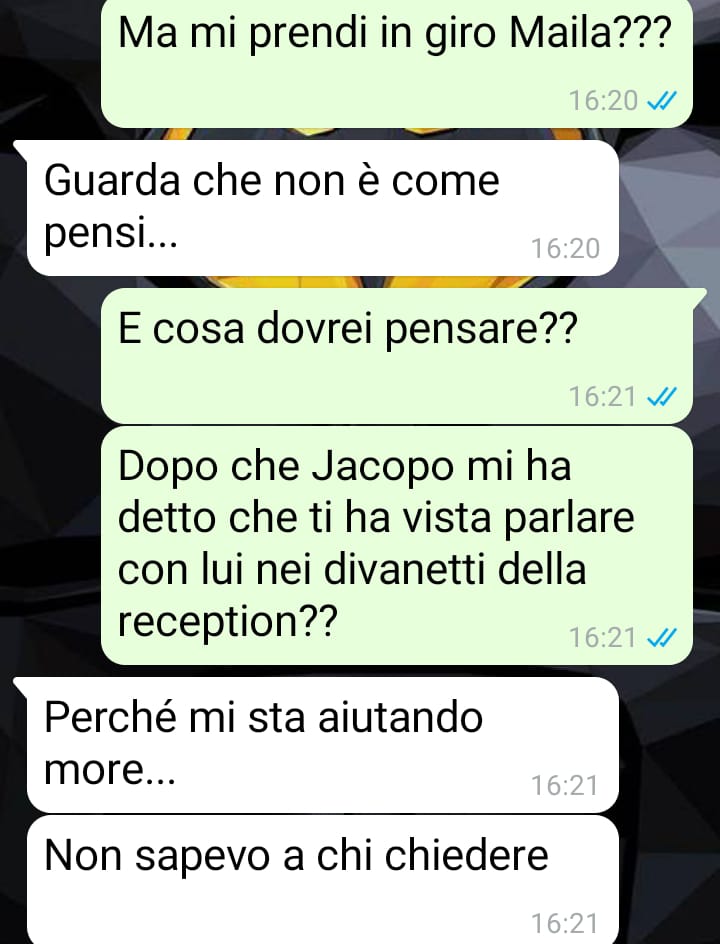720x944 pixels.
Task: Select message starting 'Dopo che Jacopo mi ha detto'
Action: click(x=397, y=545)
